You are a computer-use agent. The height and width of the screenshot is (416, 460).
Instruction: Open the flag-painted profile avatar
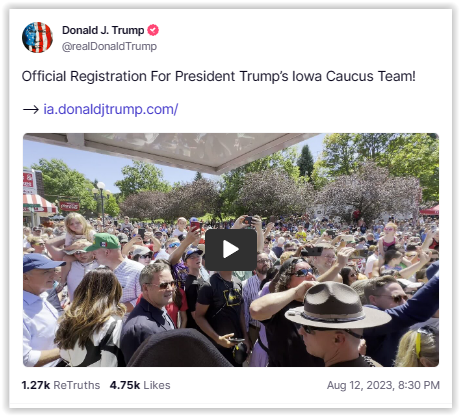click(x=37, y=37)
